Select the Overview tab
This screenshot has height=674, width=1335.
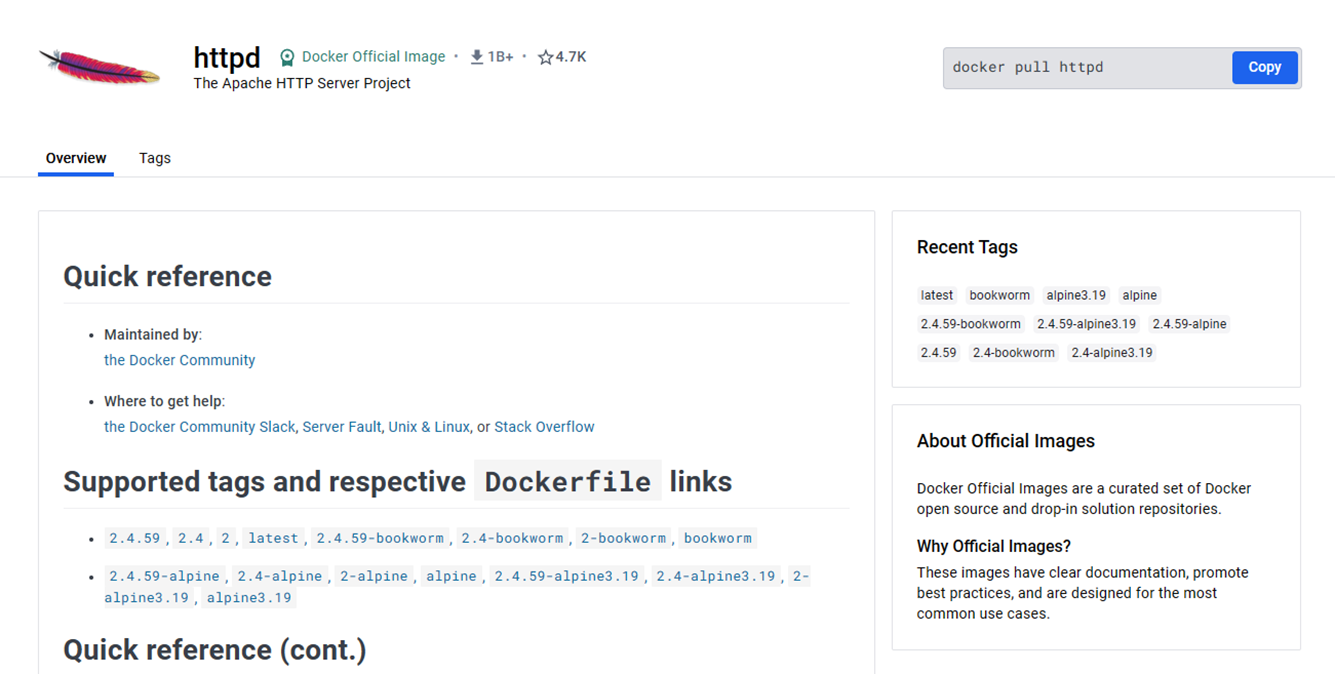75,158
